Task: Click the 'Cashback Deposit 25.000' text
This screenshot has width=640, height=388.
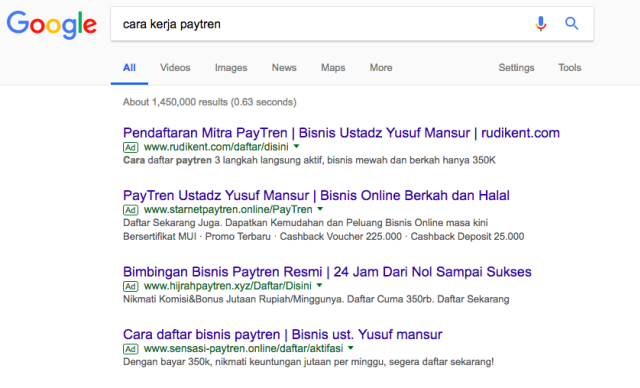Action: (x=467, y=237)
